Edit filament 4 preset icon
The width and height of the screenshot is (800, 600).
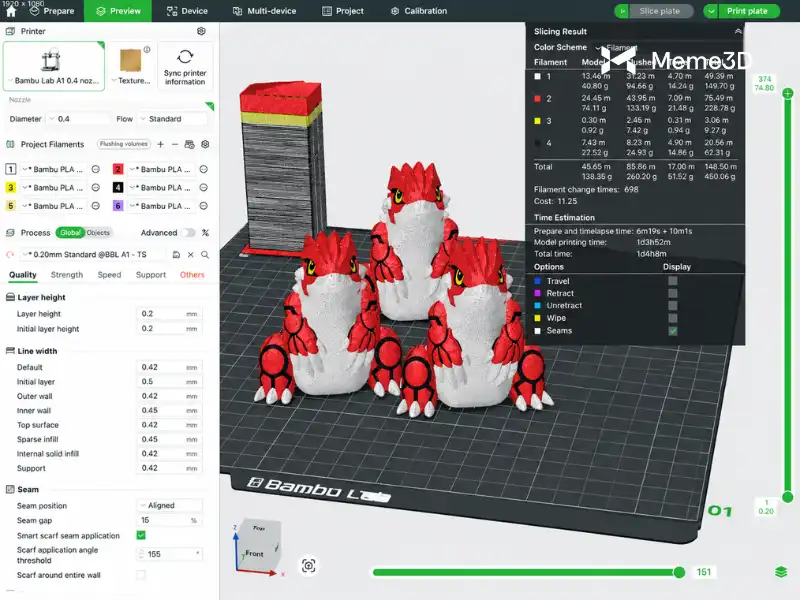coord(204,188)
